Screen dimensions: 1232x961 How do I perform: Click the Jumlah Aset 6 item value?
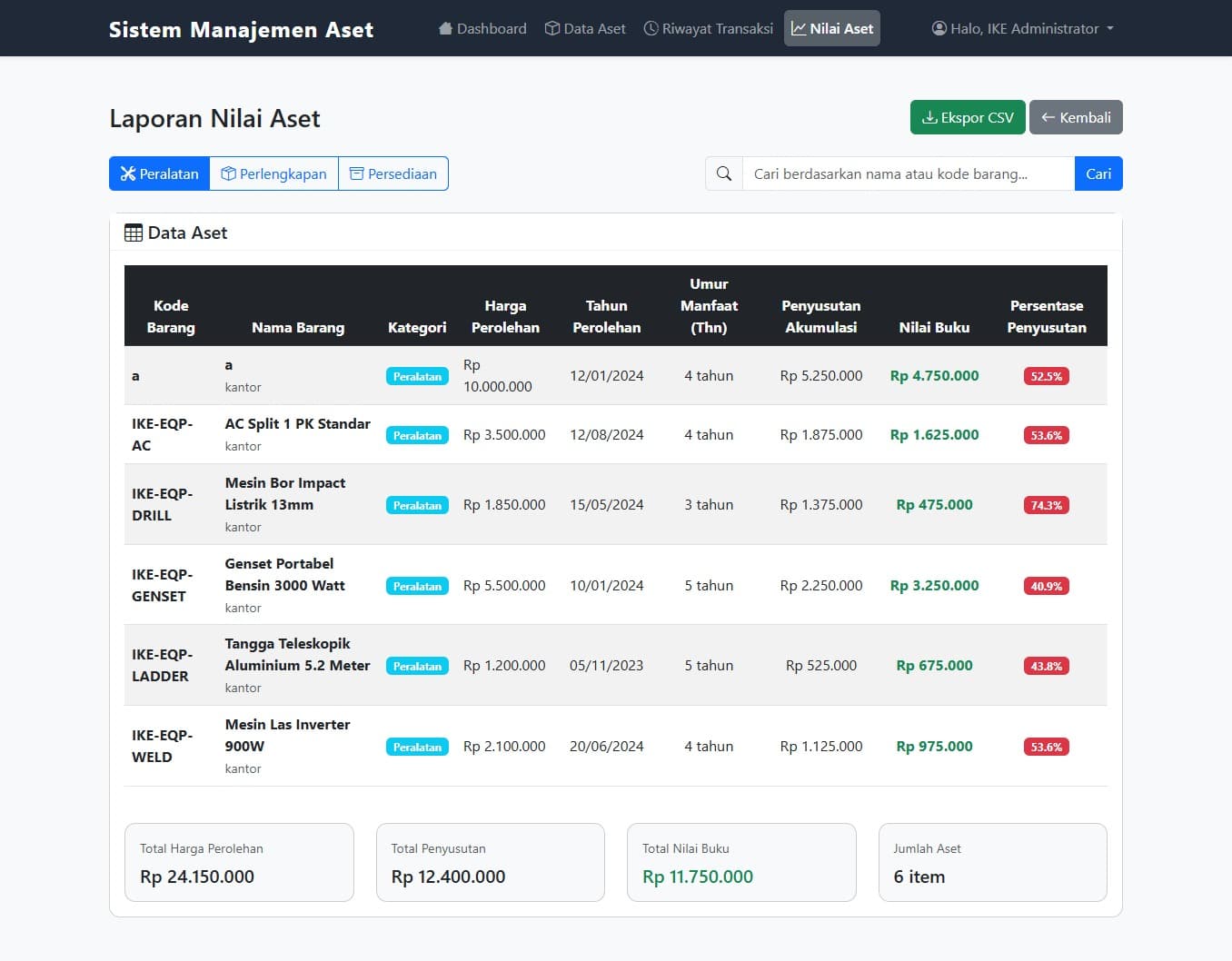[x=919, y=877]
